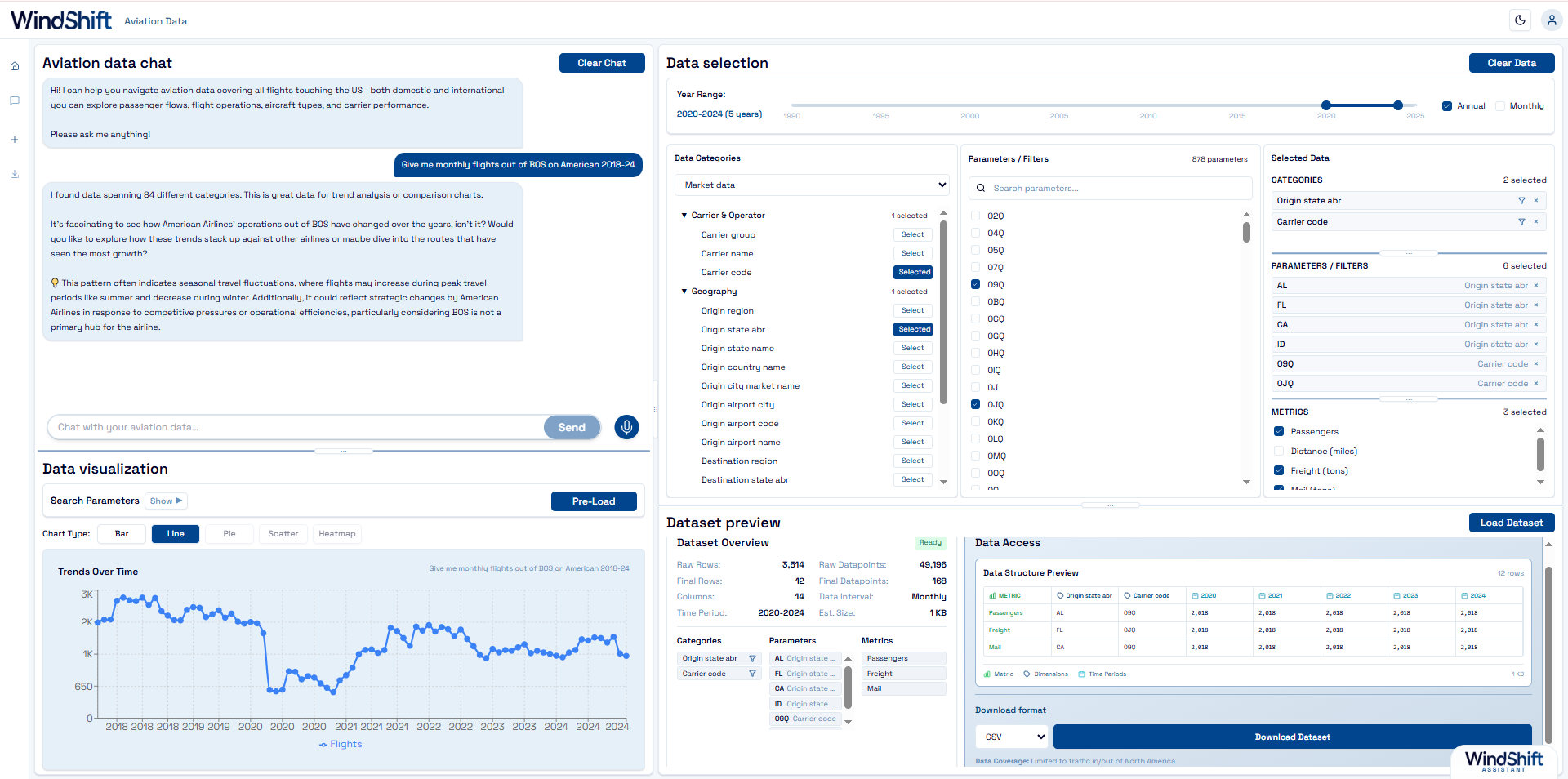The image size is (1568, 779).
Task: Change download format from CSV
Action: [1011, 737]
